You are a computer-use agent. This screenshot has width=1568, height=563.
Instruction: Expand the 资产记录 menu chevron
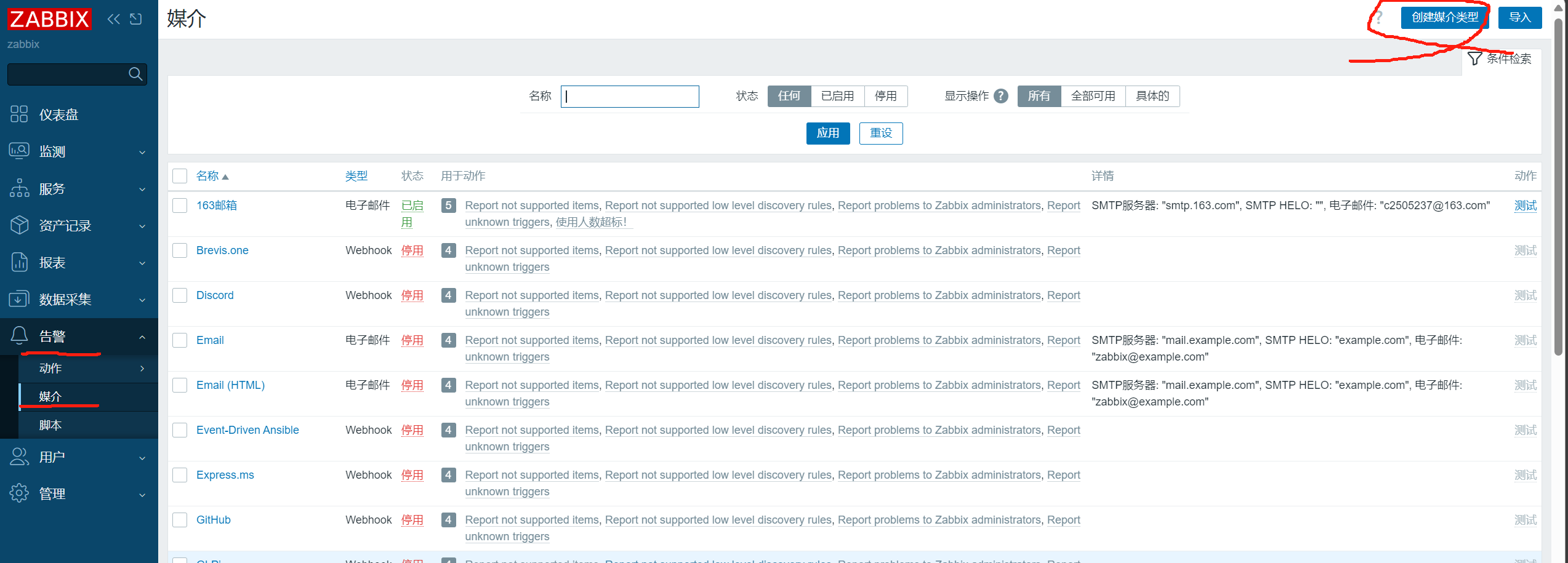[142, 226]
